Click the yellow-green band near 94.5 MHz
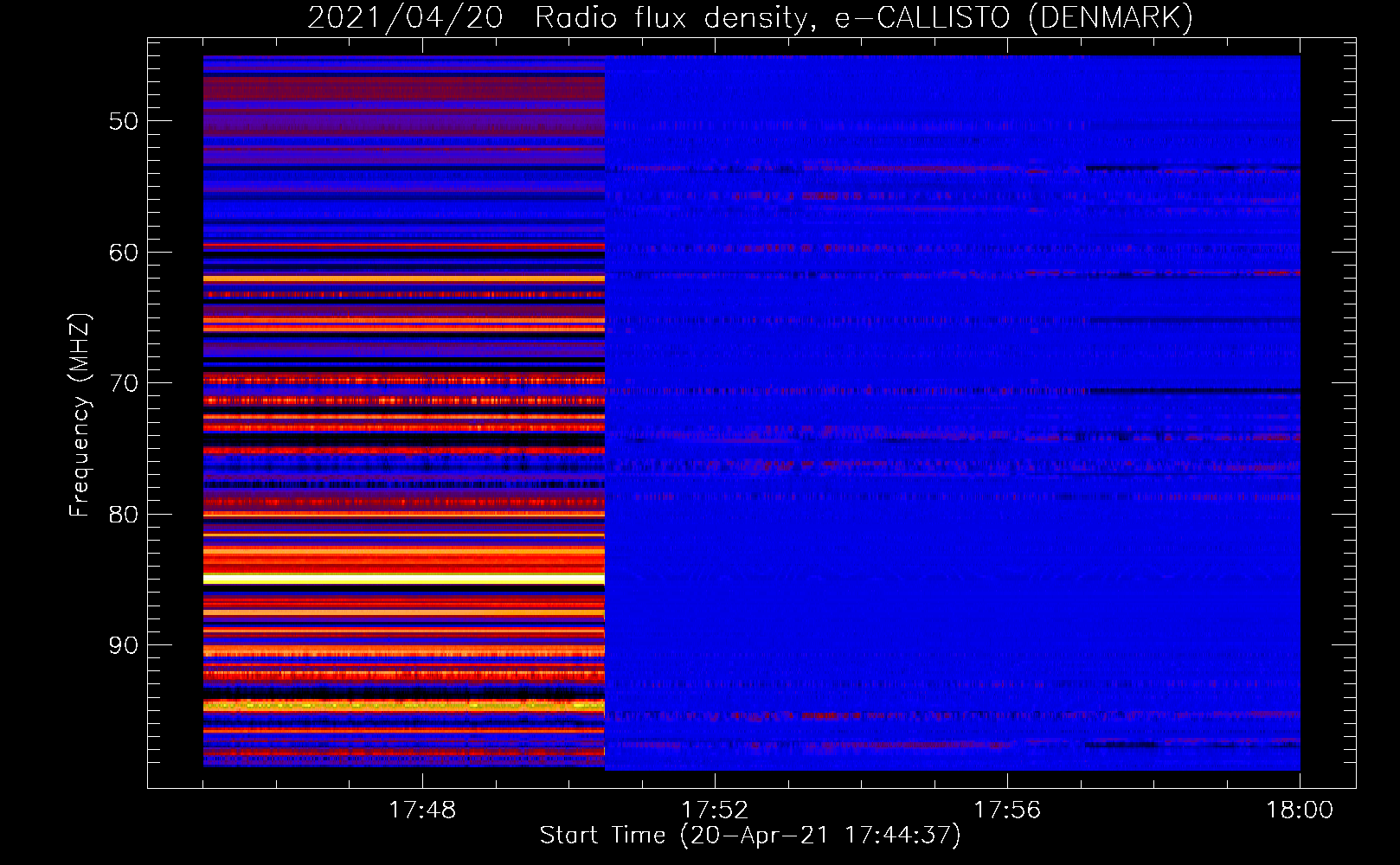This screenshot has height=865, width=1400. point(404,706)
